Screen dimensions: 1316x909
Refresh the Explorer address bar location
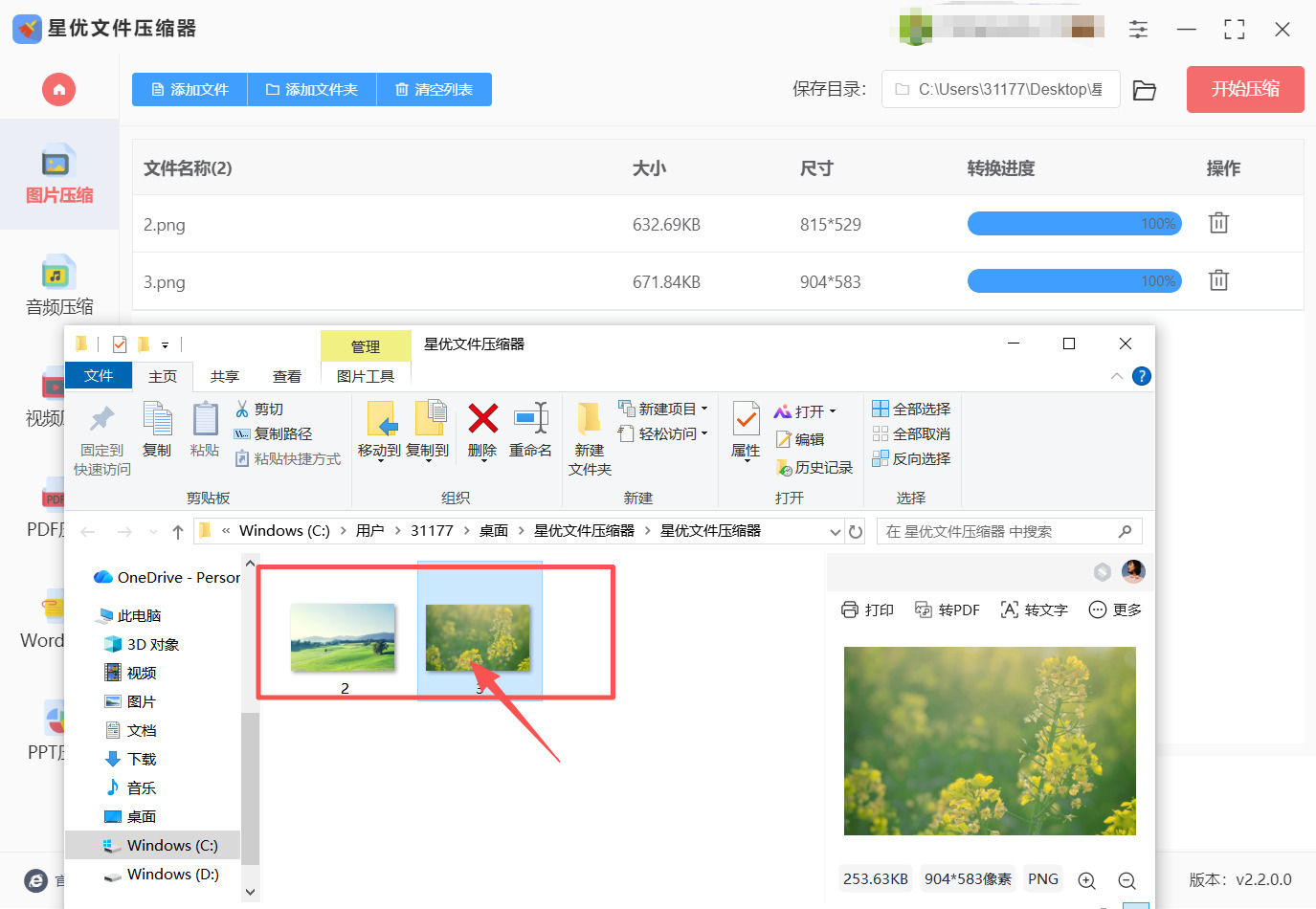pos(856,532)
